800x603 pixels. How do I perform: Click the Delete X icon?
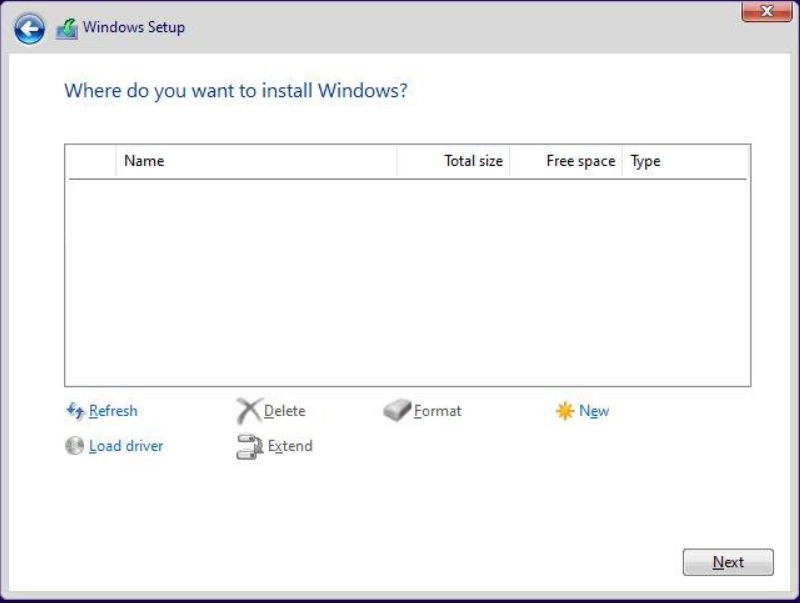point(249,411)
